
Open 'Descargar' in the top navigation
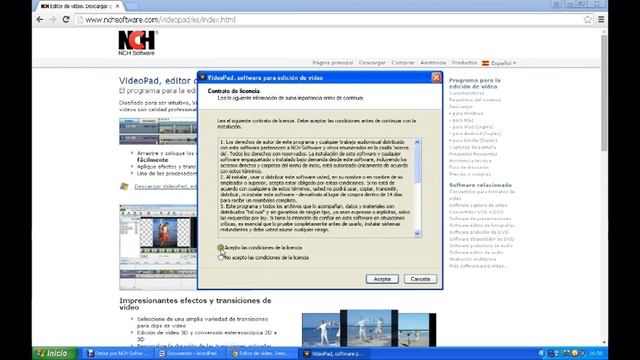[x=372, y=63]
